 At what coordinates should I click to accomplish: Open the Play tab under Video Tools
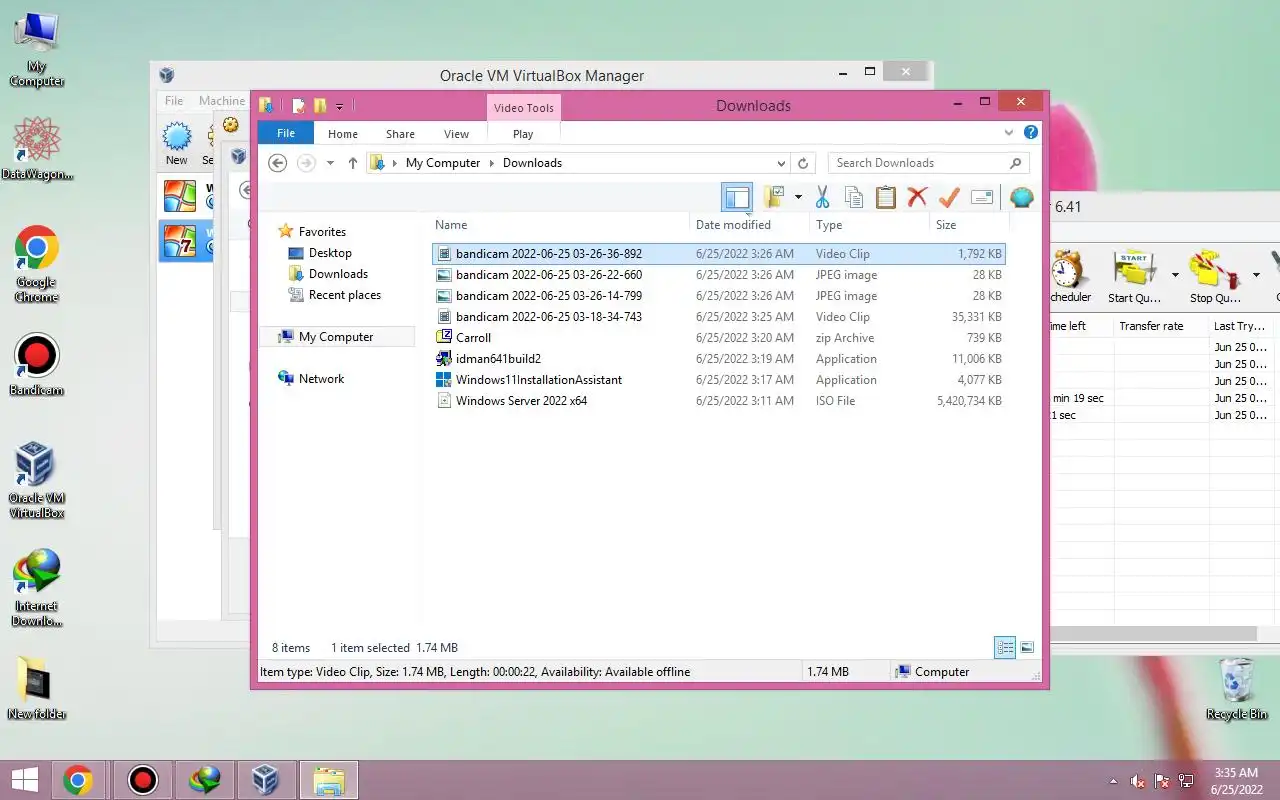coord(523,134)
